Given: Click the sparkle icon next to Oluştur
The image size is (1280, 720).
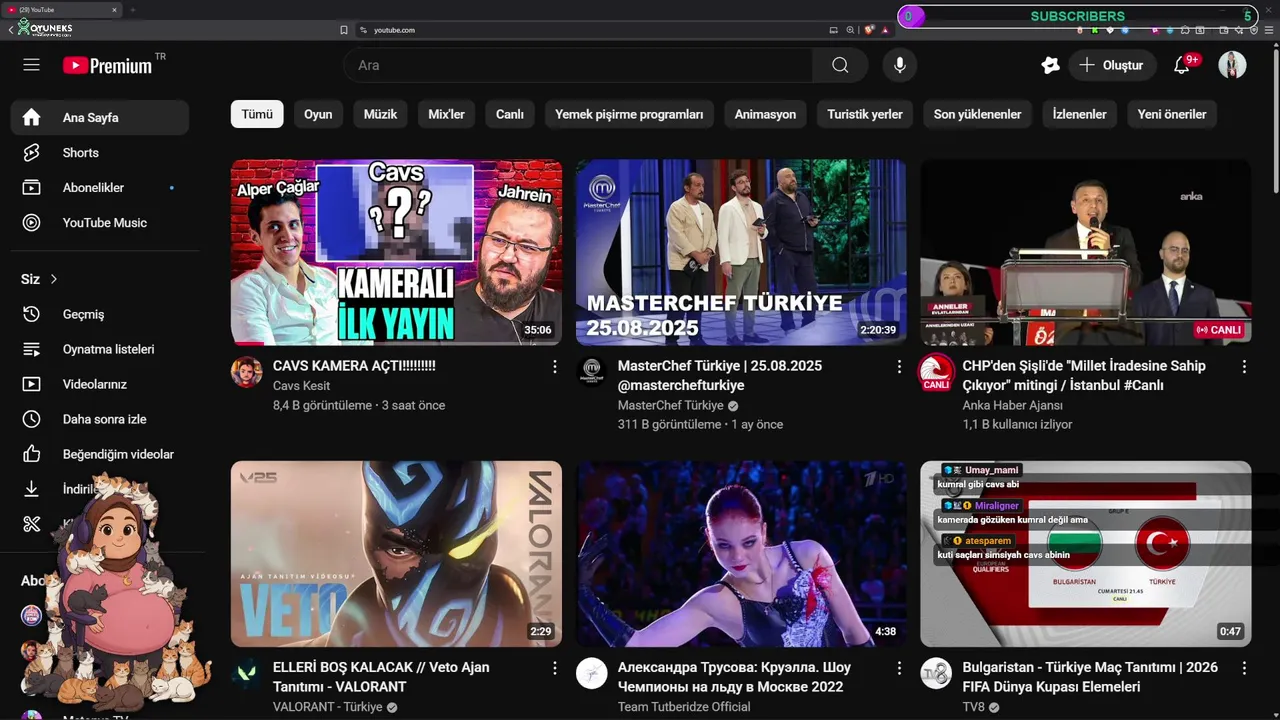Looking at the screenshot, I should tap(1050, 65).
